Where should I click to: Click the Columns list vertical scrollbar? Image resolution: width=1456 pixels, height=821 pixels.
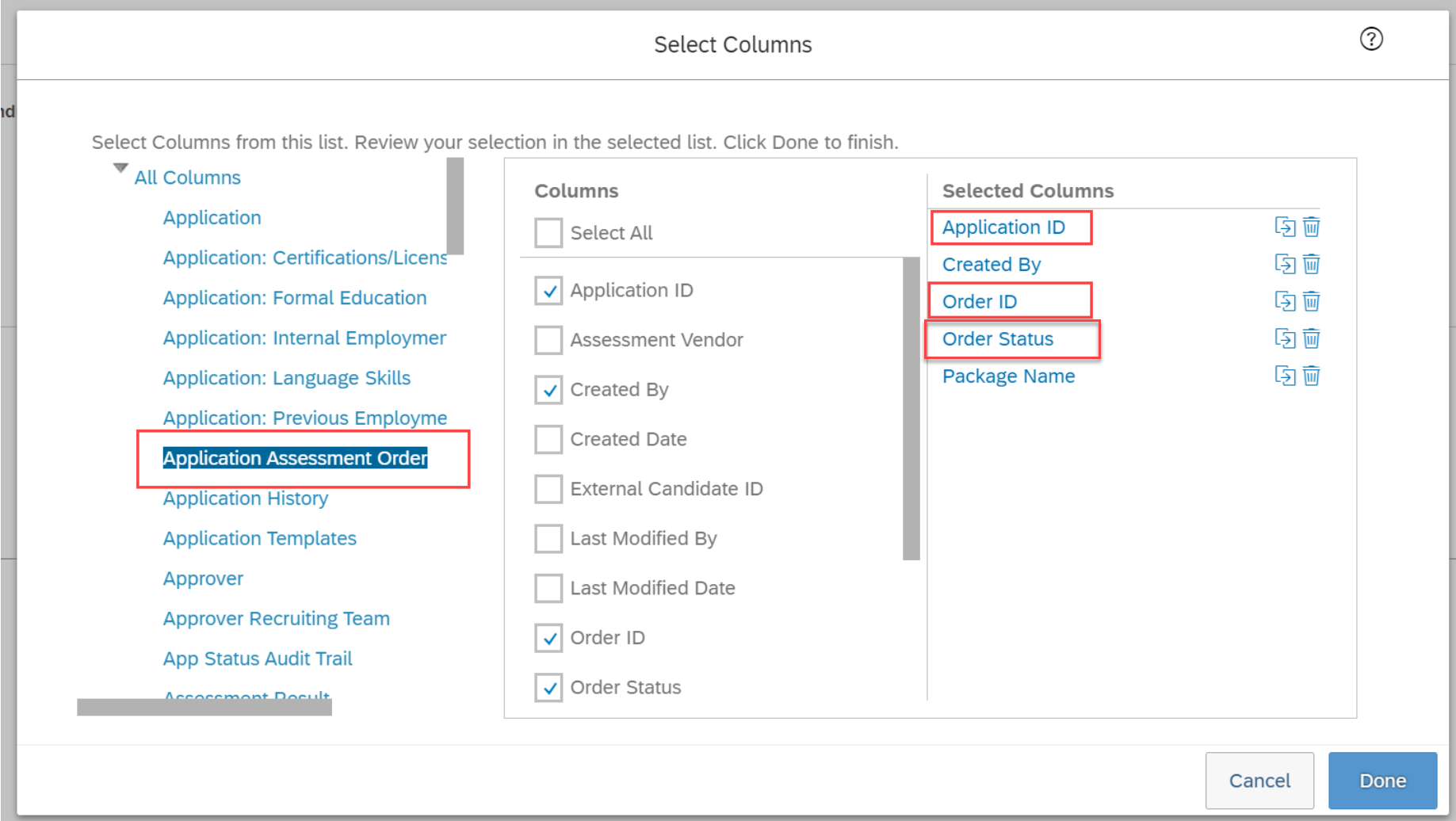(x=911, y=409)
